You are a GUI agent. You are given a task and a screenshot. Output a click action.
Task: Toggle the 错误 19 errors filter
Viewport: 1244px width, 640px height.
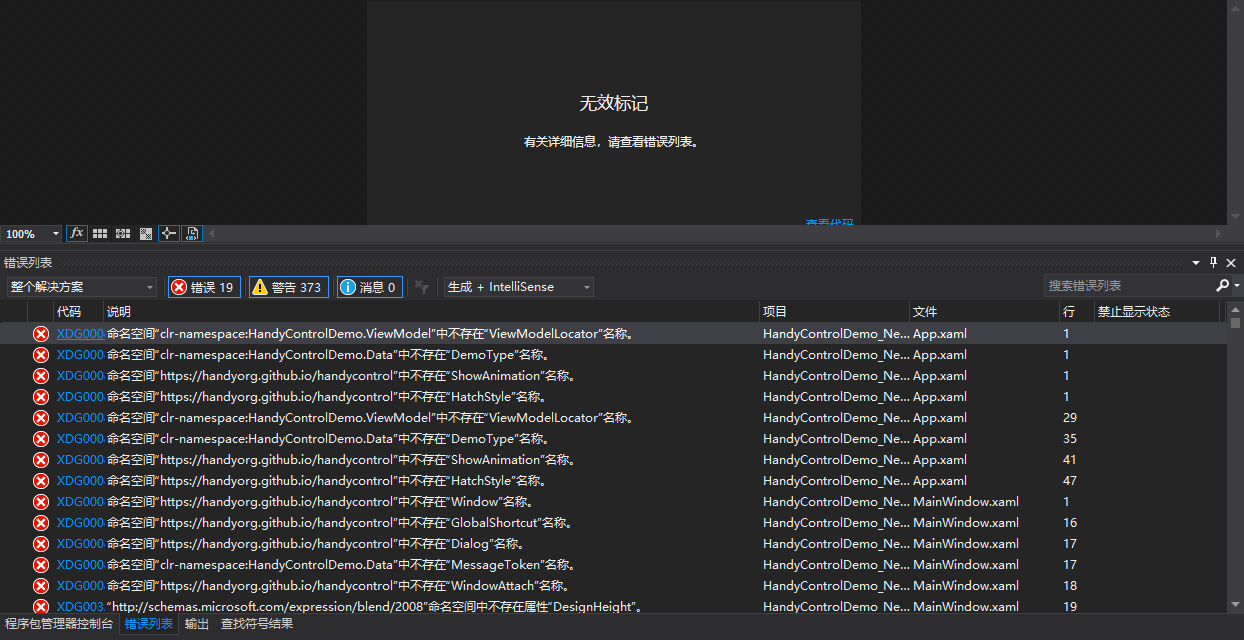tap(204, 287)
